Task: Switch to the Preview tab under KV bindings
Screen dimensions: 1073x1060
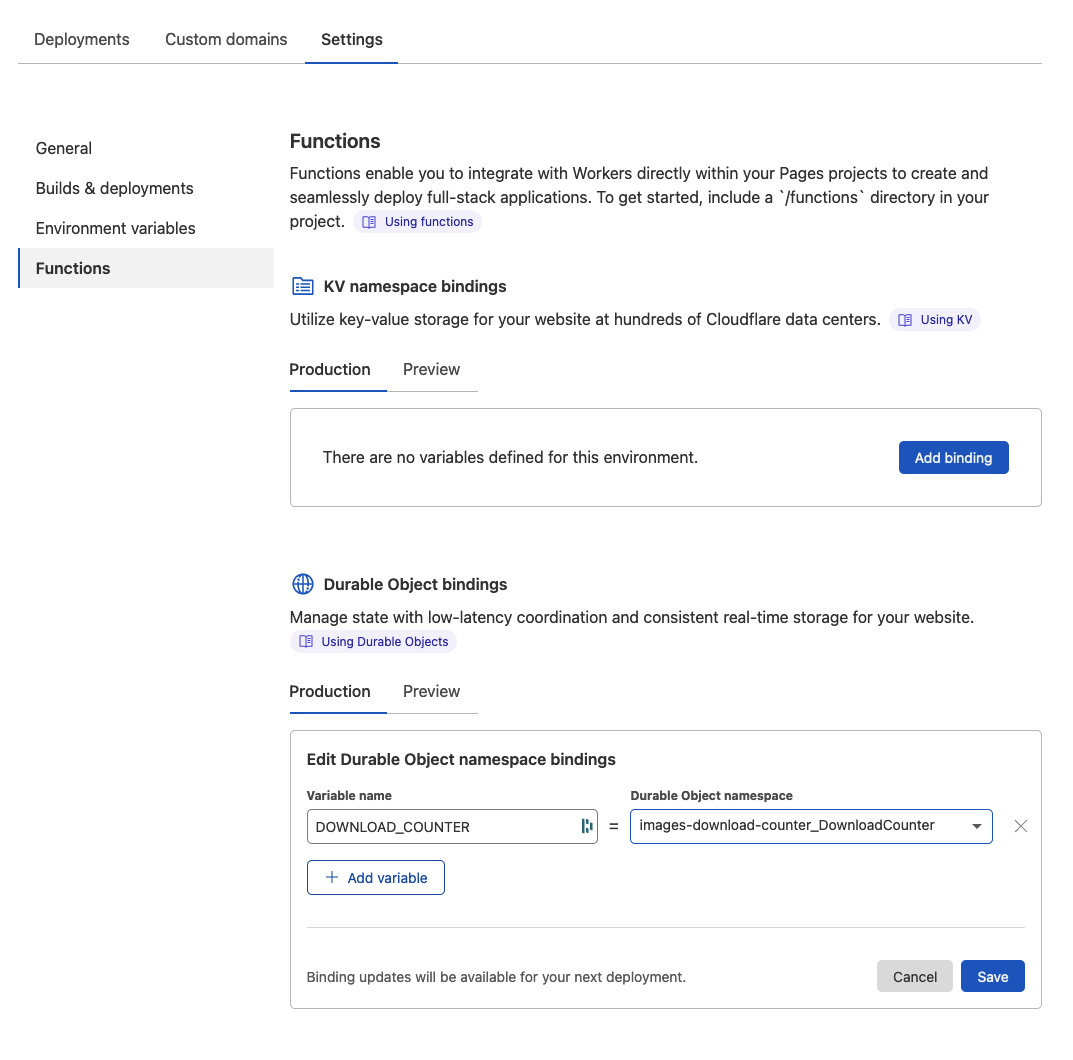Action: (x=431, y=369)
